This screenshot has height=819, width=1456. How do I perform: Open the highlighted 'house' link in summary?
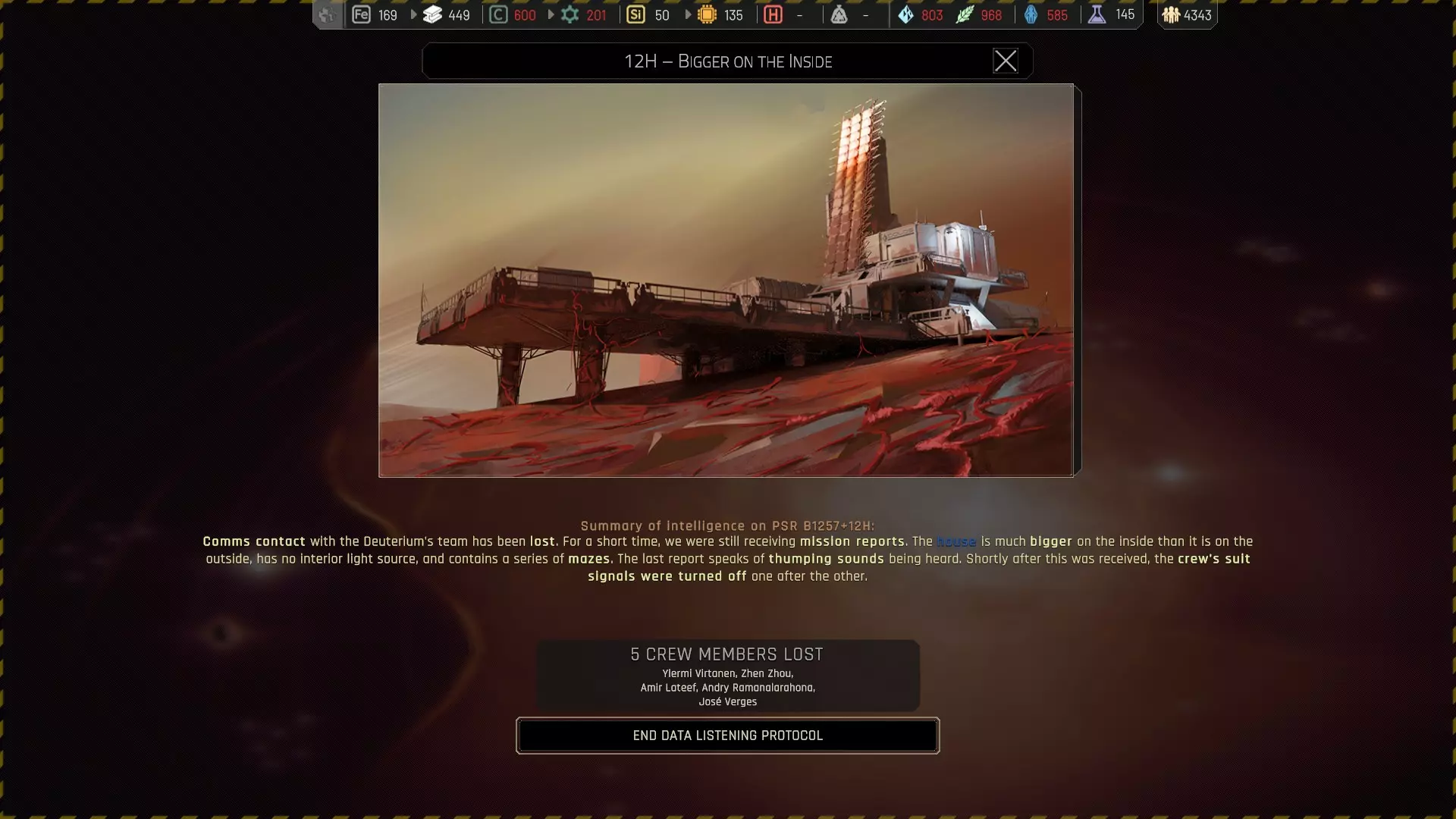(955, 541)
